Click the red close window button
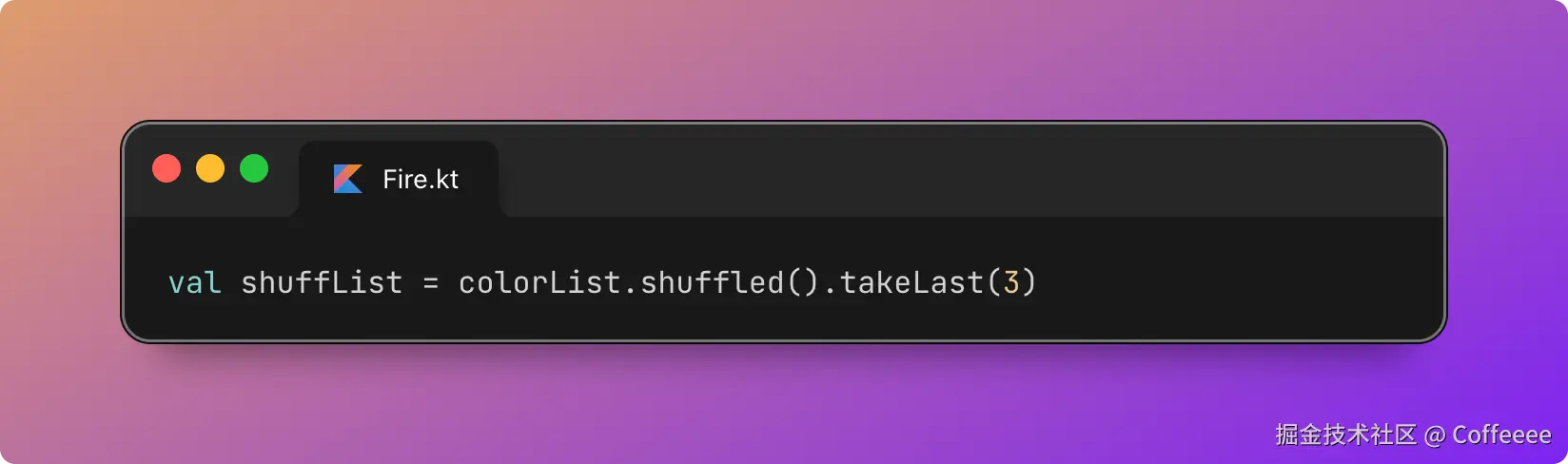The image size is (1568, 464). [x=167, y=168]
